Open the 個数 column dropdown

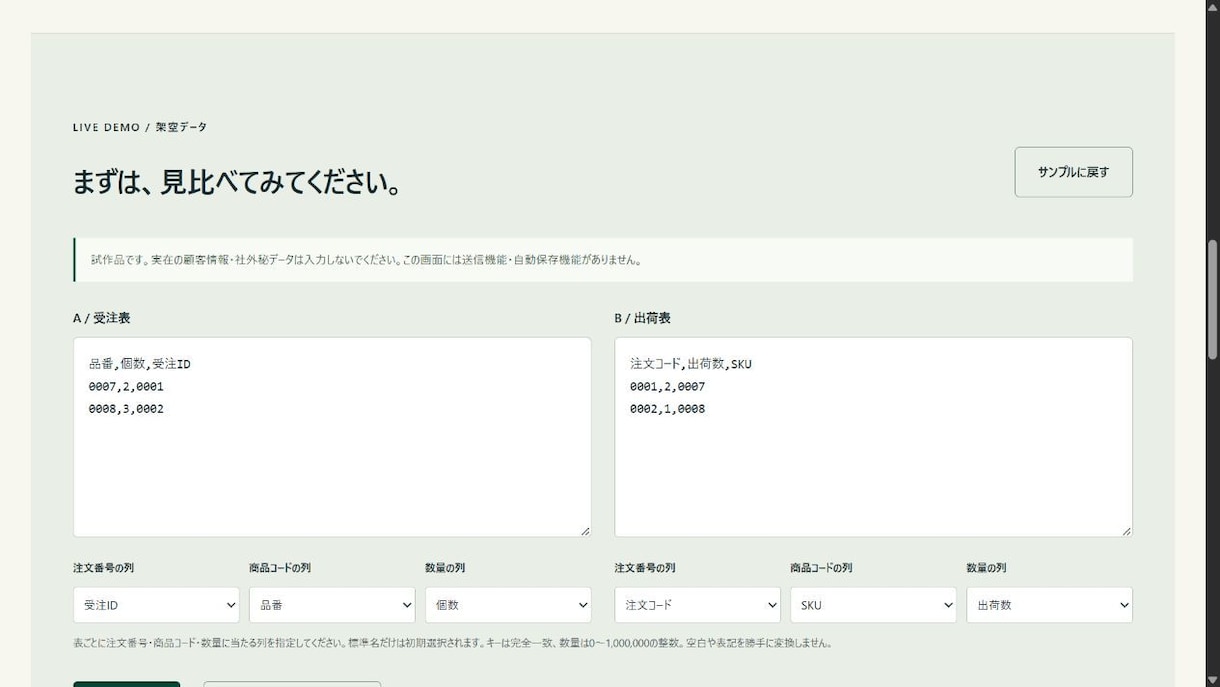[x=508, y=605]
